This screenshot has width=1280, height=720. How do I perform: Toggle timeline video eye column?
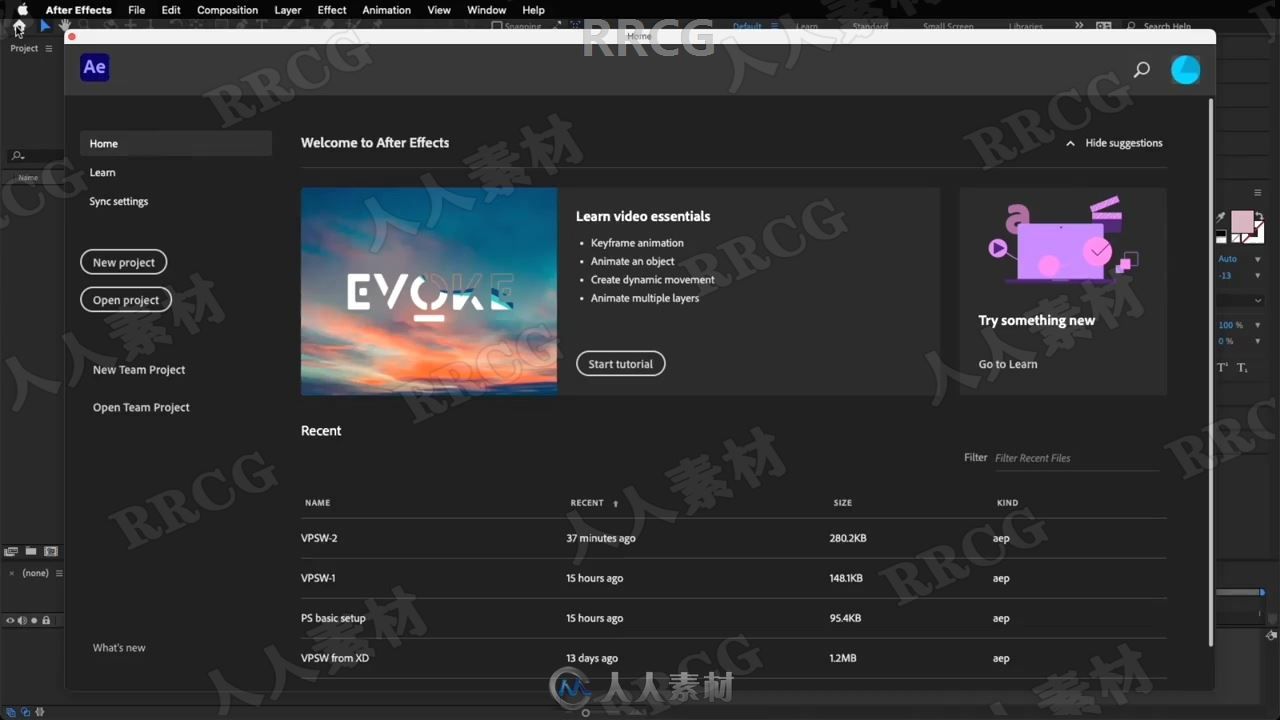click(x=10, y=621)
